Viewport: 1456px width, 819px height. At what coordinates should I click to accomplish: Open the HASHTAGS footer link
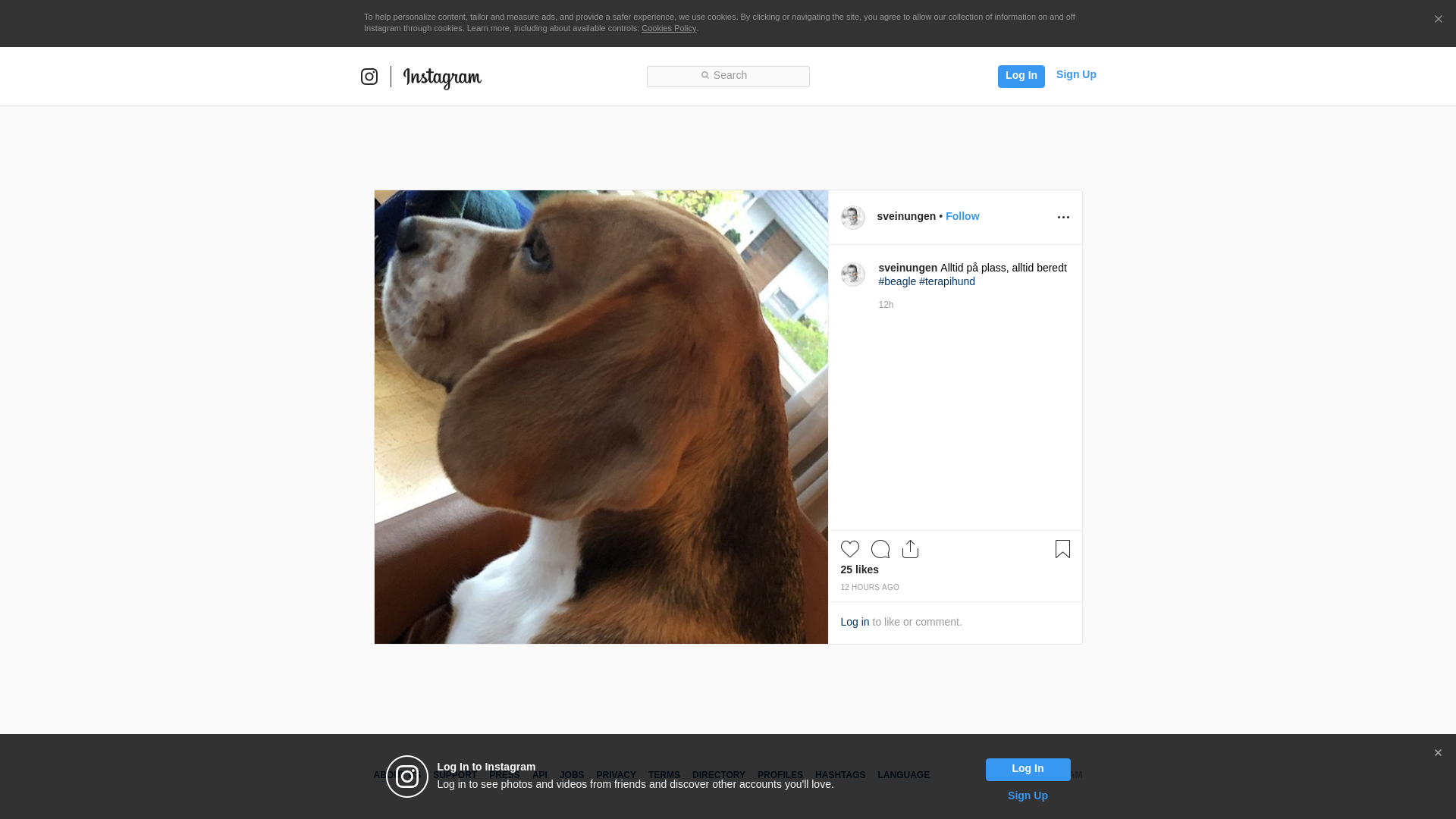(840, 775)
